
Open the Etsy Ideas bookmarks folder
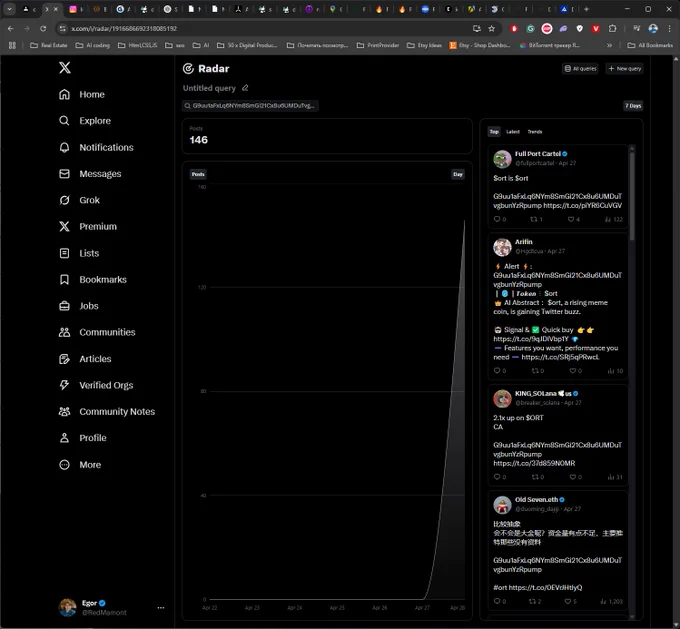tap(424, 45)
